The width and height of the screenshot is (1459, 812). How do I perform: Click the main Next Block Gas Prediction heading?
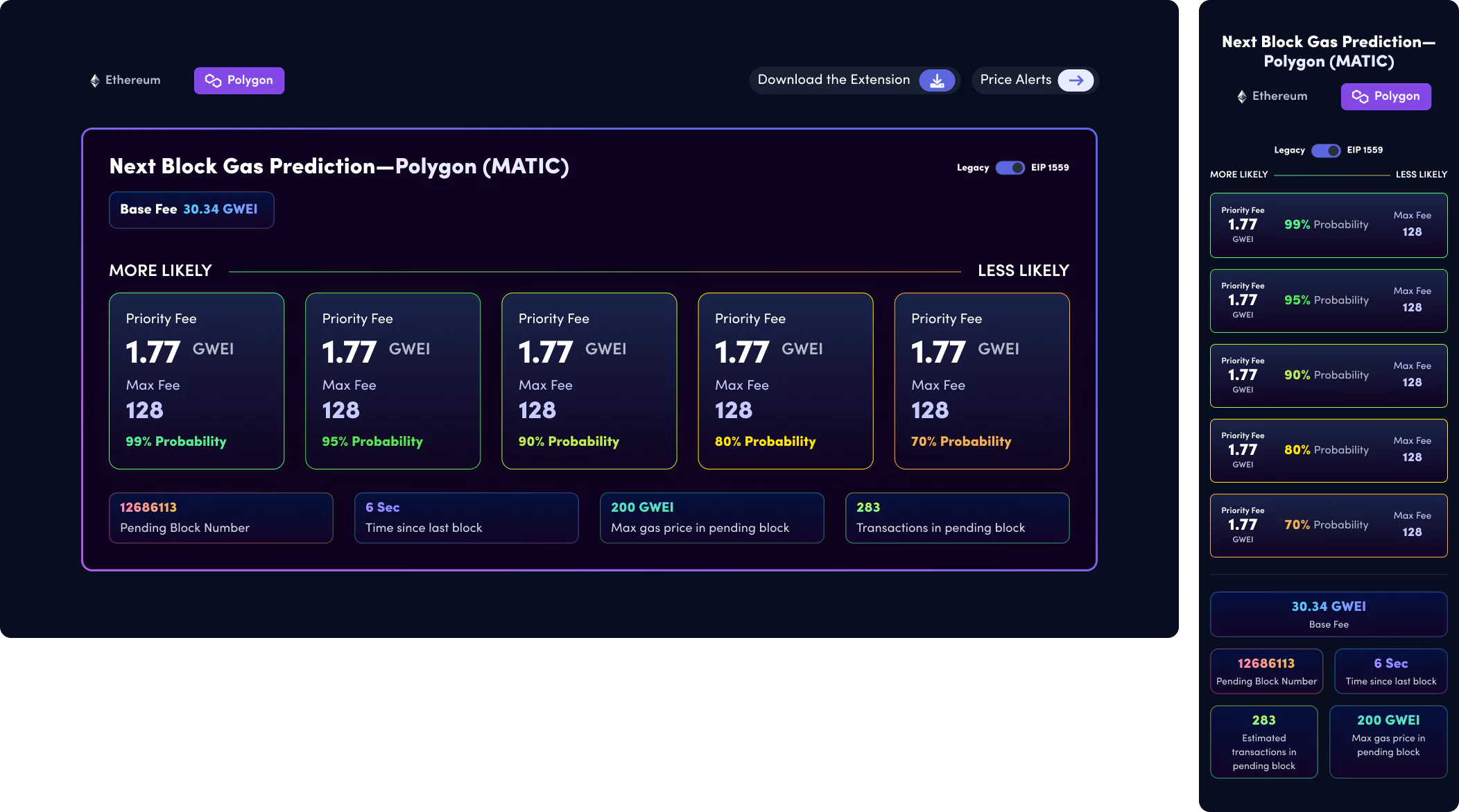coord(339,166)
